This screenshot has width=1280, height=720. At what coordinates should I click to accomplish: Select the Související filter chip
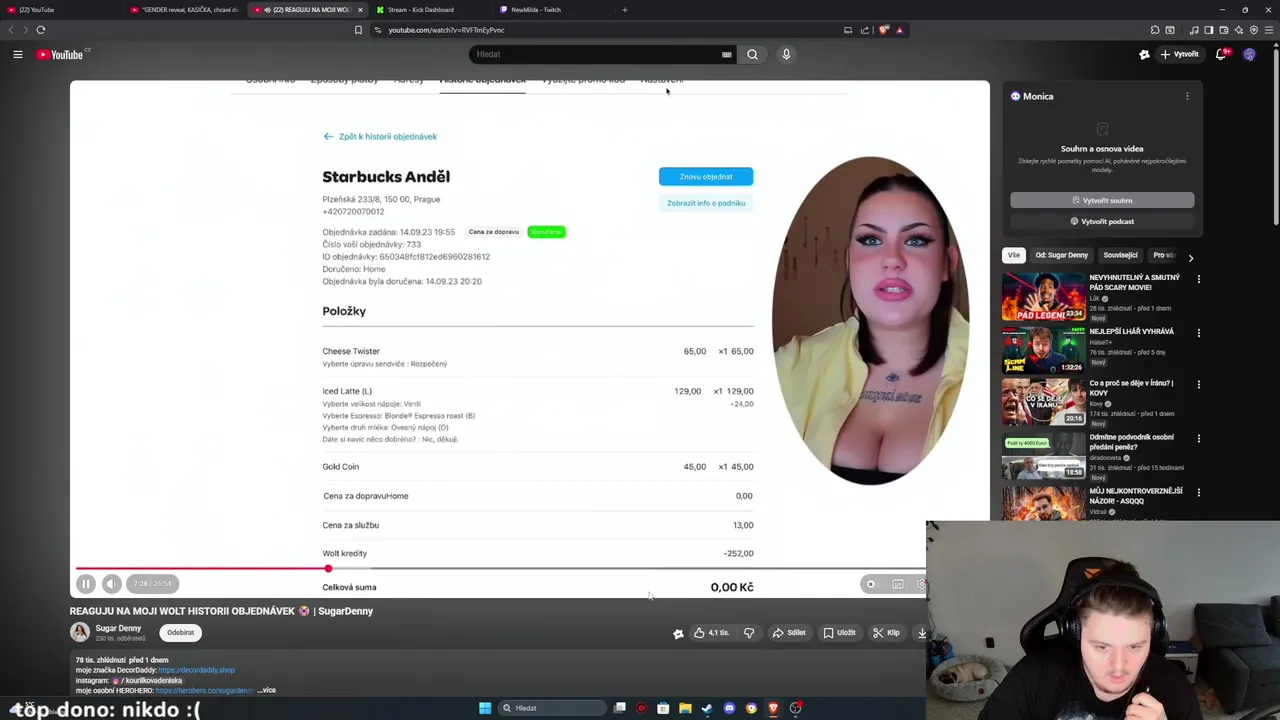coord(1120,255)
